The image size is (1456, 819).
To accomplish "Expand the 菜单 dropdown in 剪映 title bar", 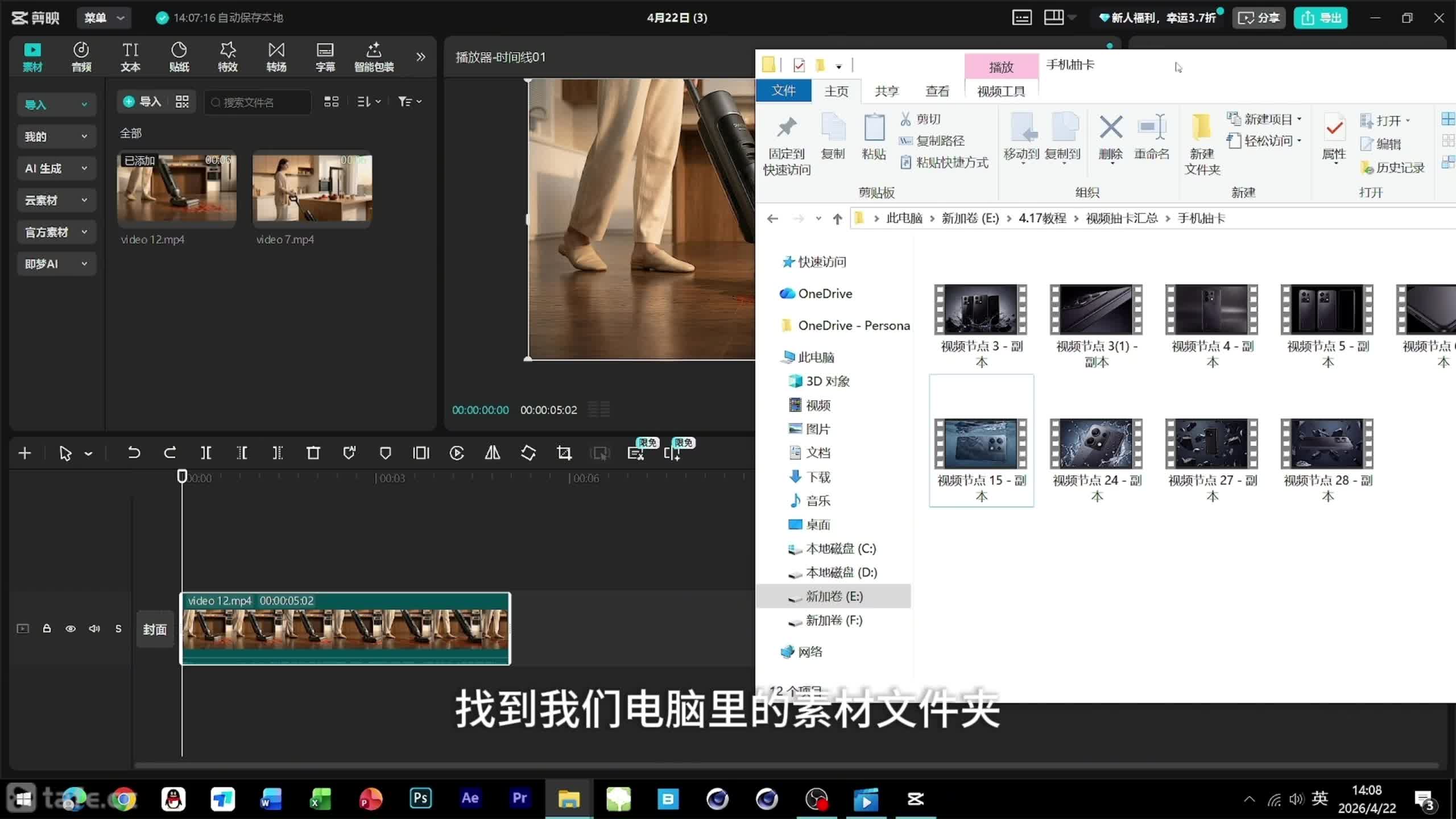I will pos(104,18).
